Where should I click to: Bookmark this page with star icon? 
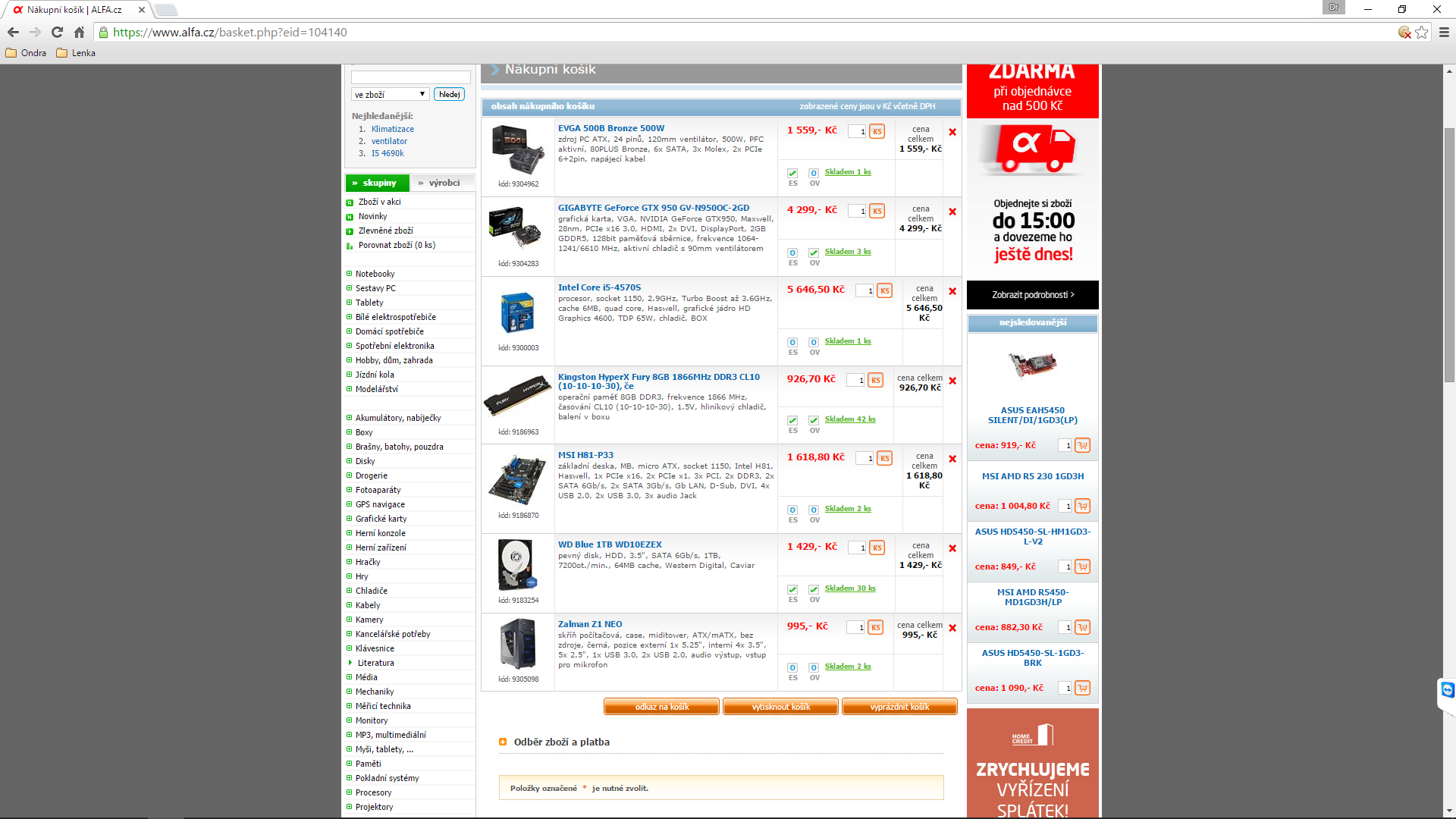pyautogui.click(x=1422, y=32)
